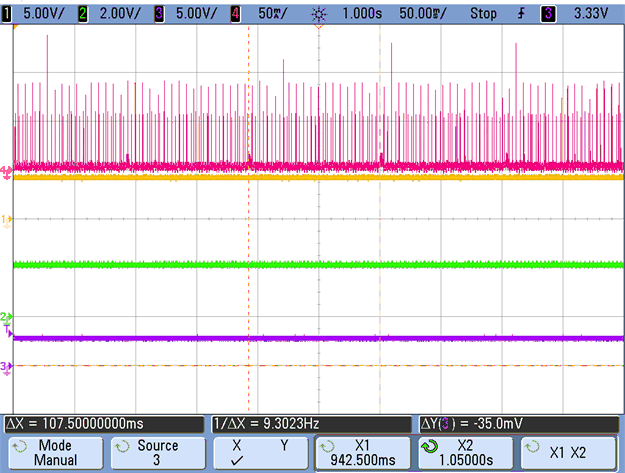Click the trigger level T marker
The width and height of the screenshot is (625, 473).
click(8, 331)
